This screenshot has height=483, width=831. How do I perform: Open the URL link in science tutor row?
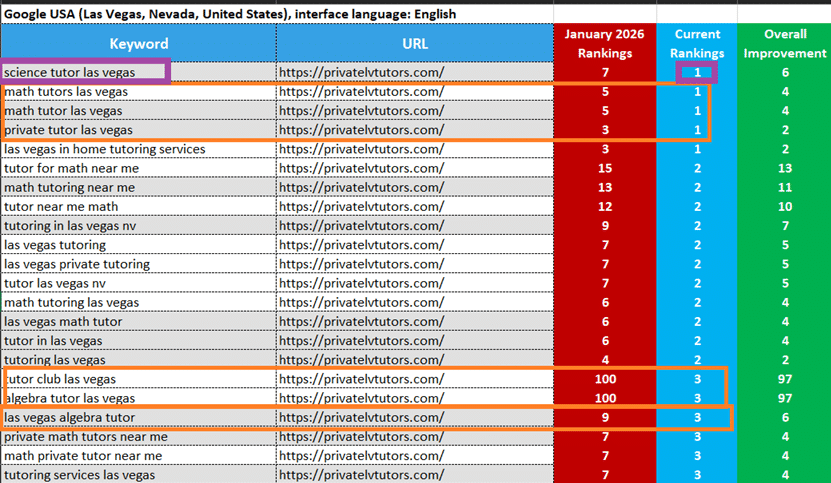[361, 72]
